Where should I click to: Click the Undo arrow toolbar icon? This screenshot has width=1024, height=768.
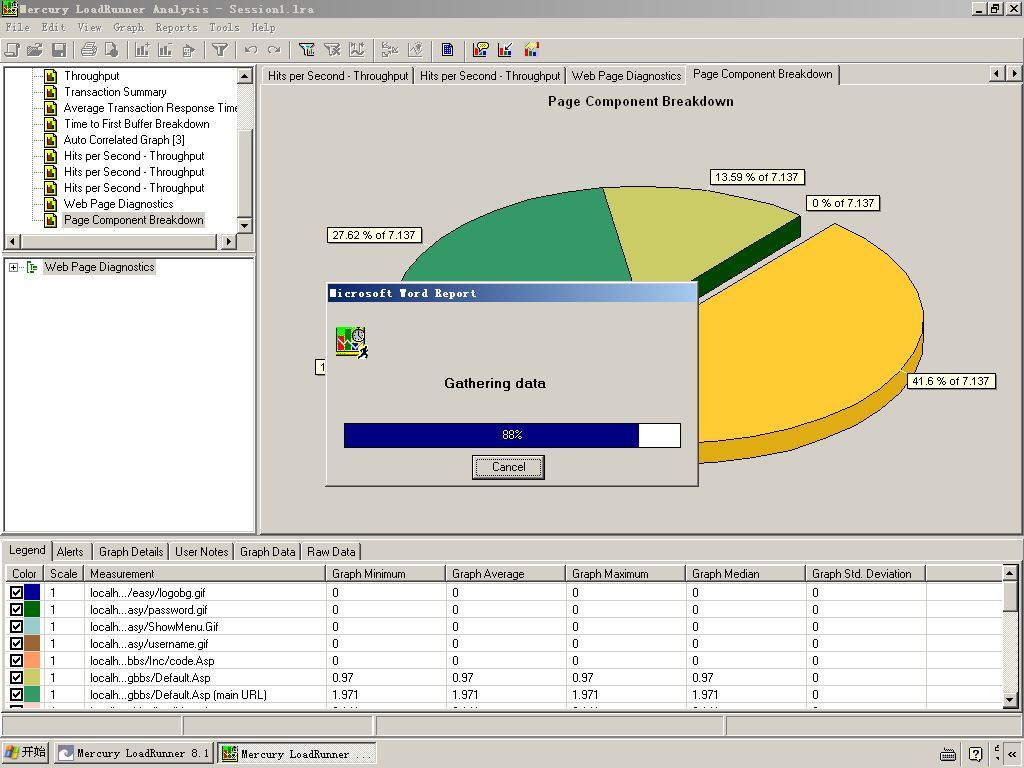tap(251, 50)
